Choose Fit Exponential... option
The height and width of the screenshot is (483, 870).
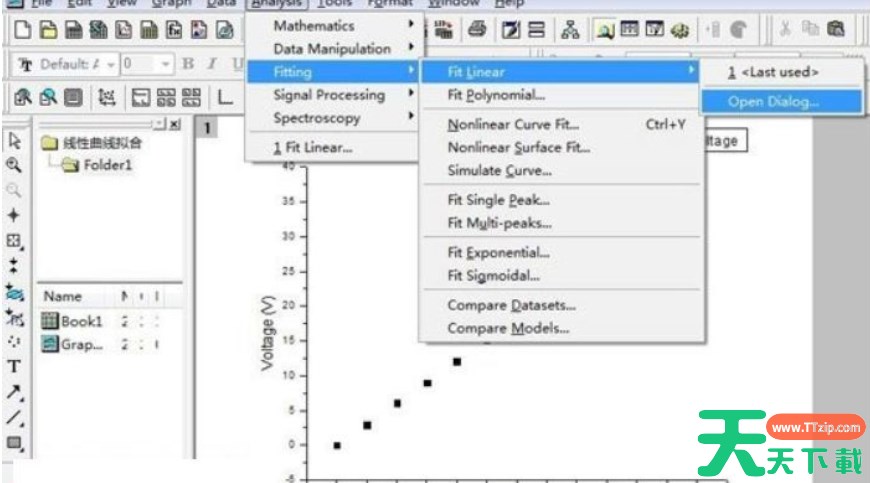point(561,252)
